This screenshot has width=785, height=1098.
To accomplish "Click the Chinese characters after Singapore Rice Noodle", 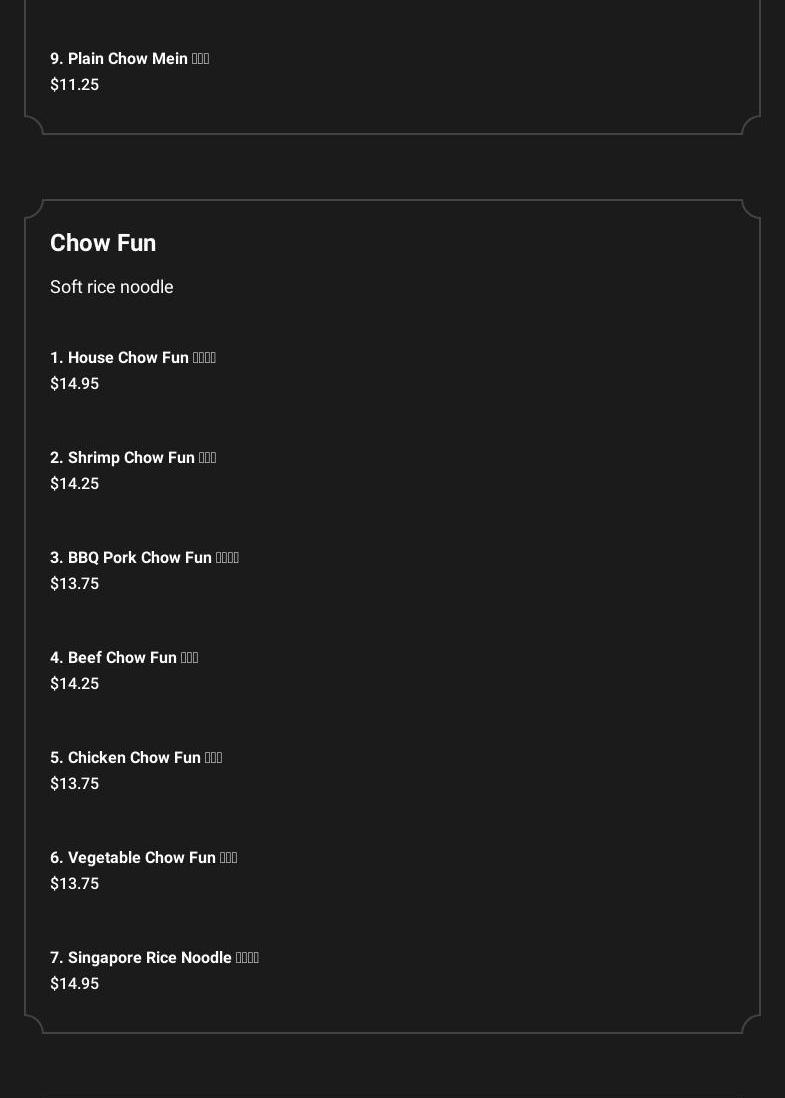I will (247, 958).
